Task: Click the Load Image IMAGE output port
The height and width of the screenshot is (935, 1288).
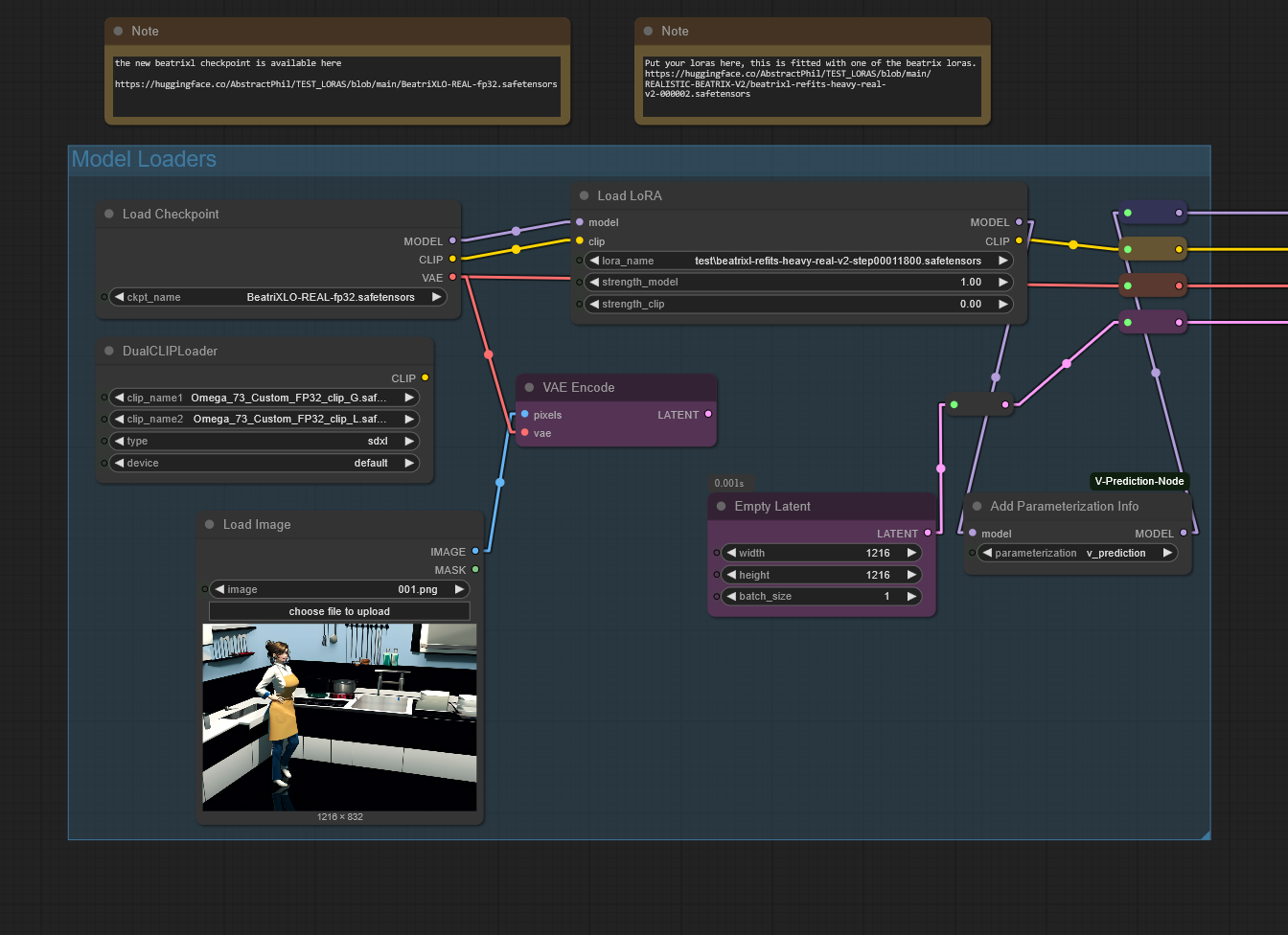Action: (x=475, y=552)
